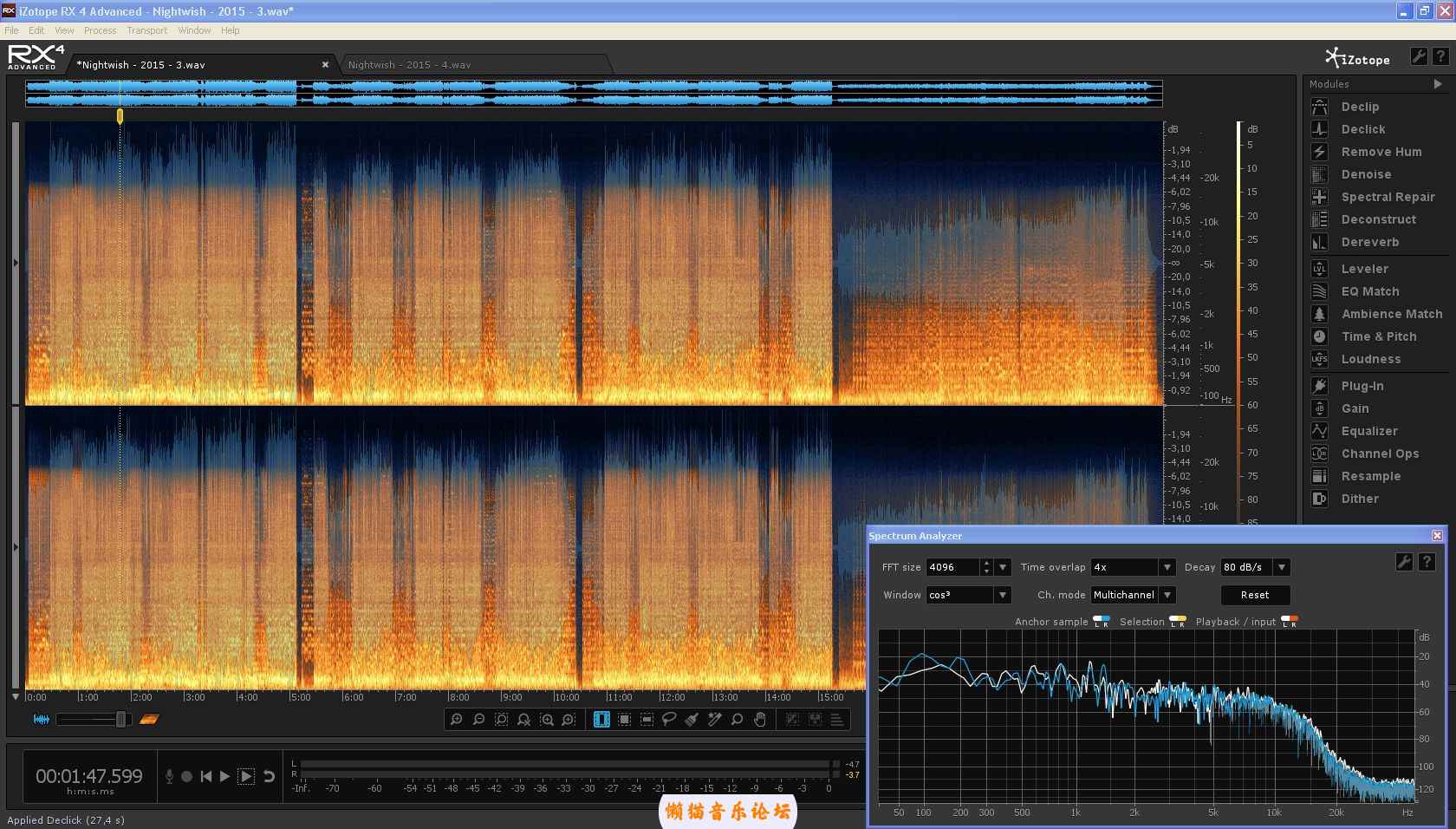Click the timecode display 00:01:47.599

click(89, 776)
